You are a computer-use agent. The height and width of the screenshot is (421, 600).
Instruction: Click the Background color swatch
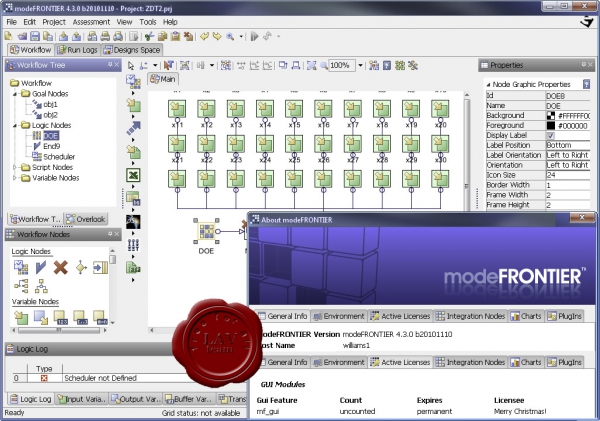click(x=551, y=116)
